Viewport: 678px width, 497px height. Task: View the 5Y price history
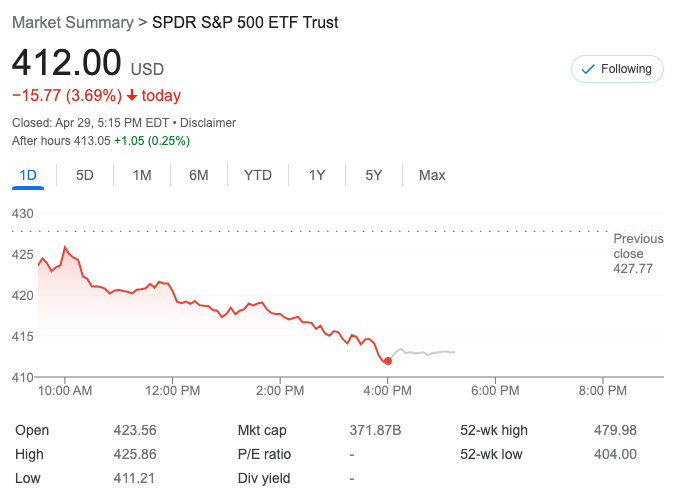coord(374,175)
